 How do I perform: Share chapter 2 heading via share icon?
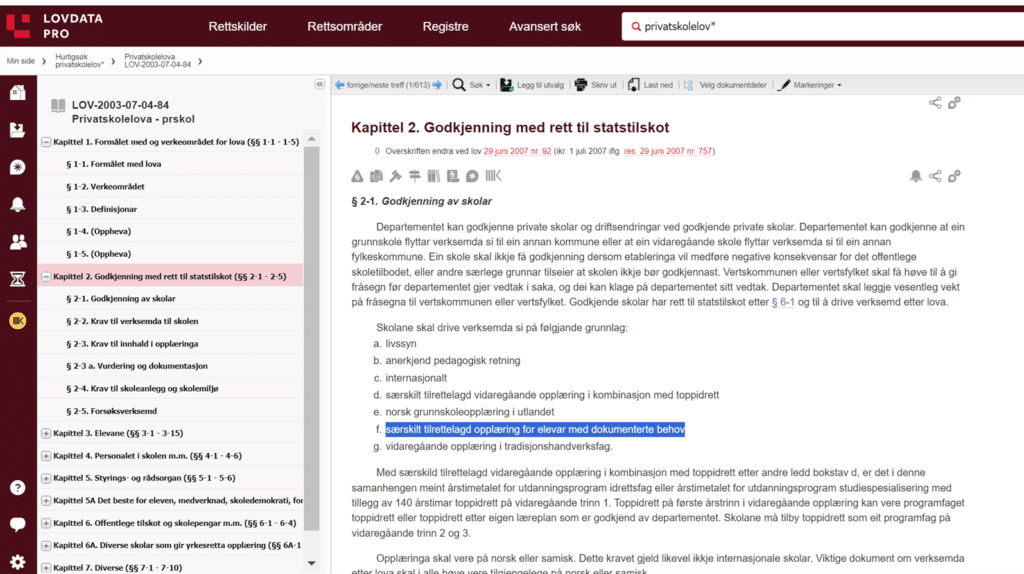coord(935,103)
